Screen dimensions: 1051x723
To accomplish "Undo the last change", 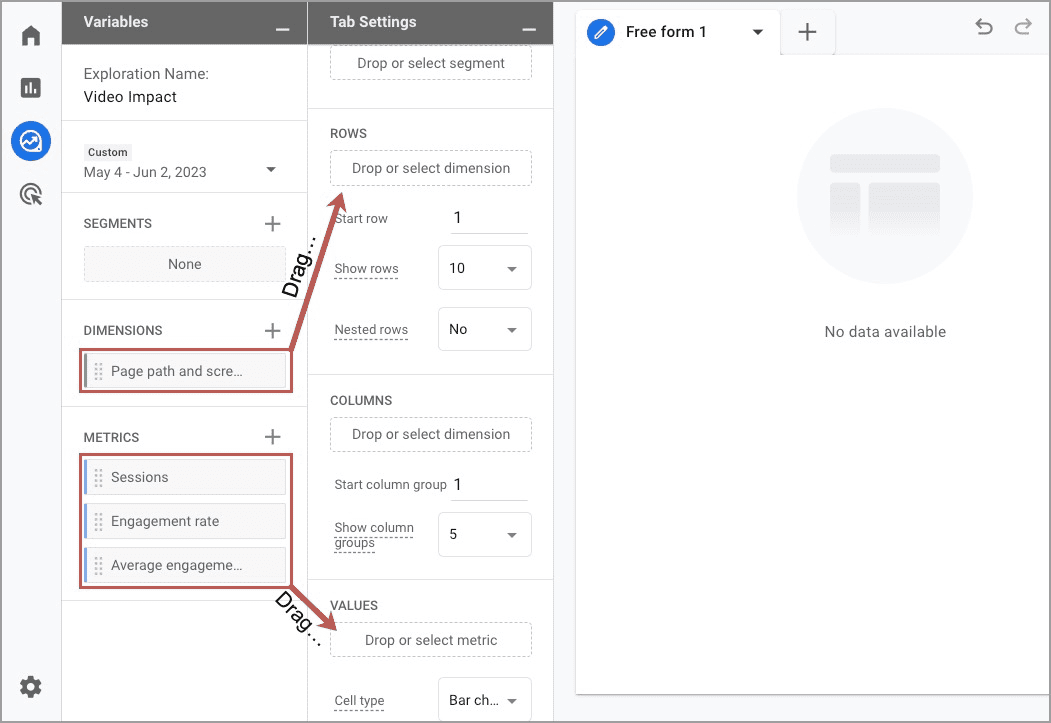I will point(984,27).
